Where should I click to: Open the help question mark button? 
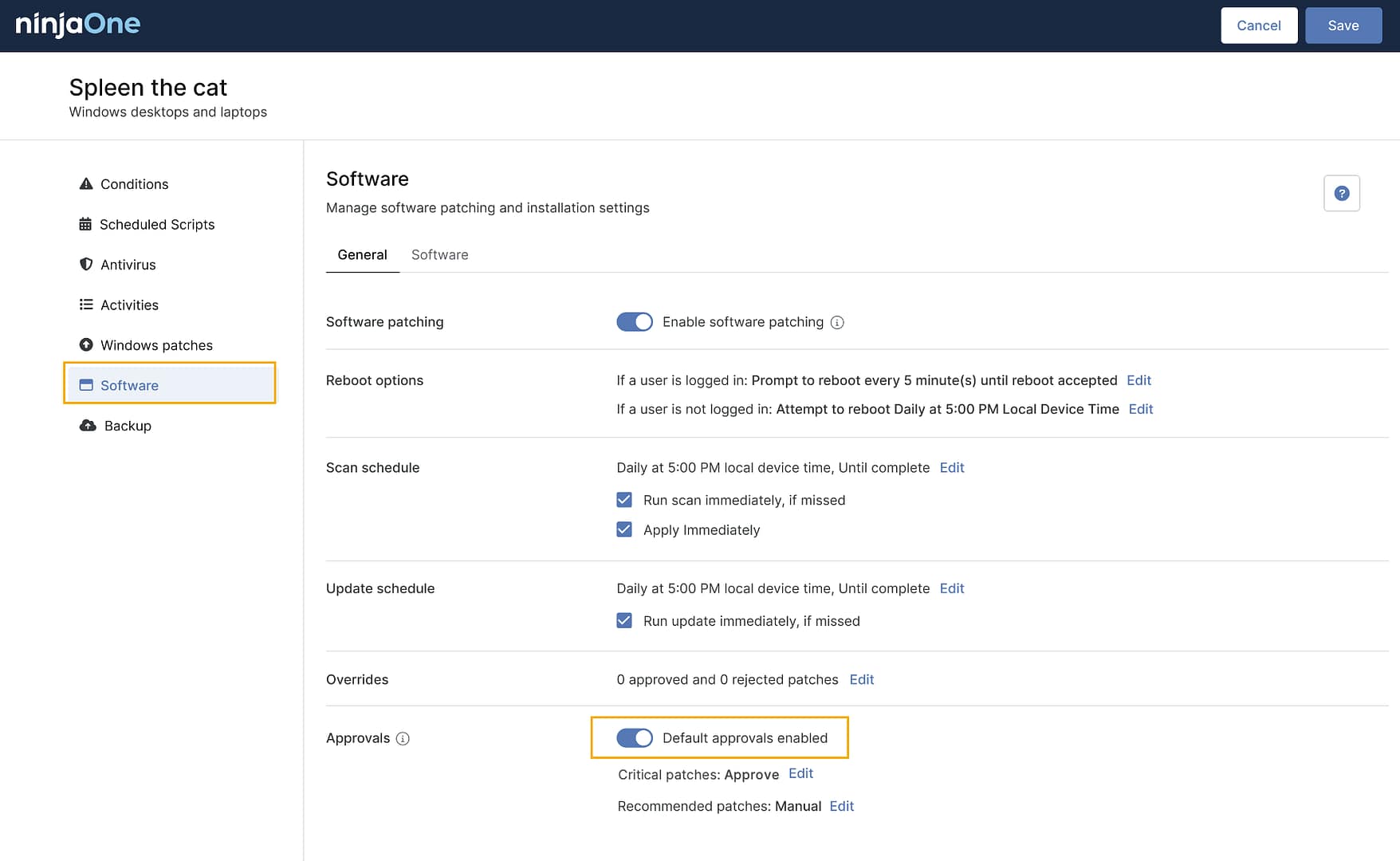point(1341,194)
